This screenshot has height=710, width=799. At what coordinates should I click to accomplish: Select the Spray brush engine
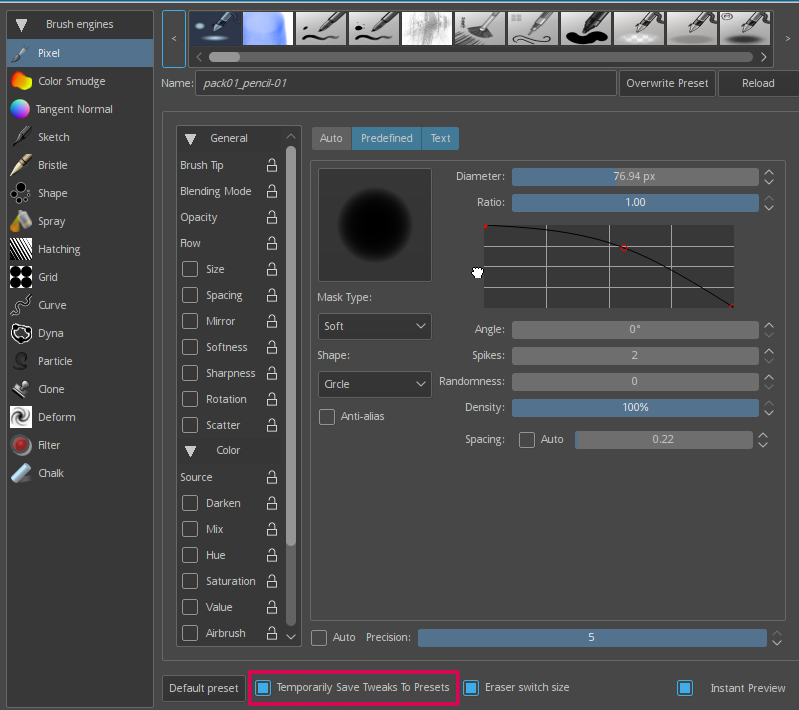(51, 221)
